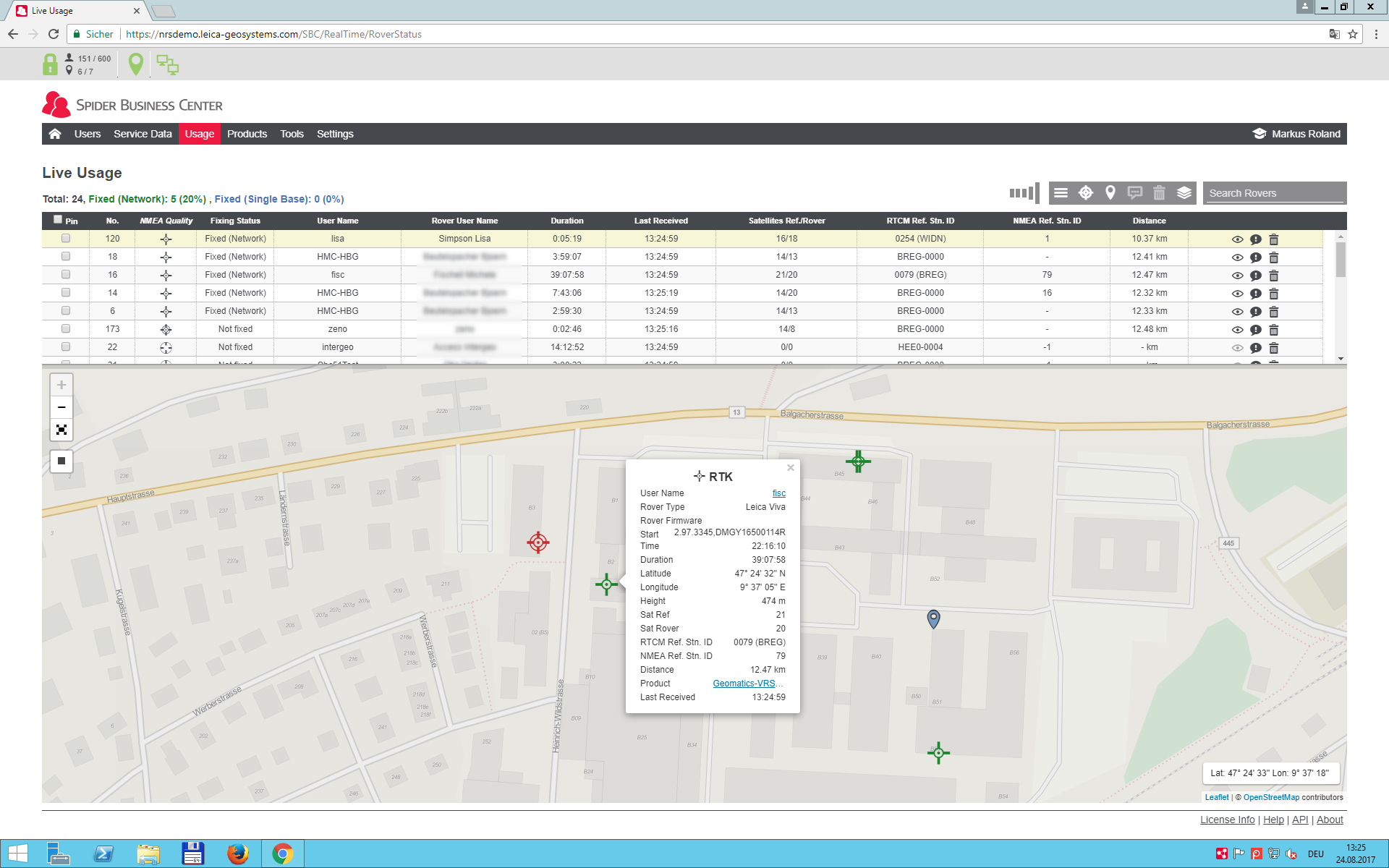Screen dimensions: 1389x868
Task: Tick the checkbox for rover 120
Action: point(66,239)
